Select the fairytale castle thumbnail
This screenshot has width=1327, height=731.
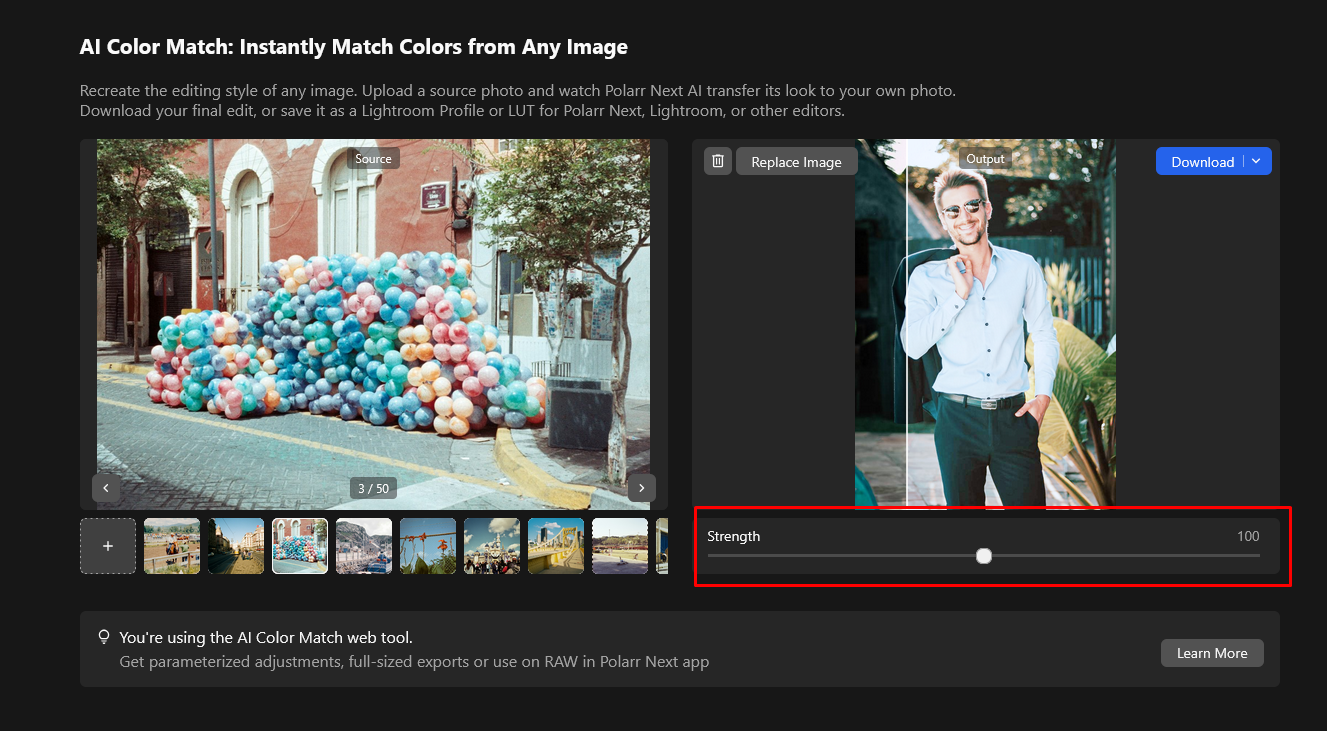492,546
